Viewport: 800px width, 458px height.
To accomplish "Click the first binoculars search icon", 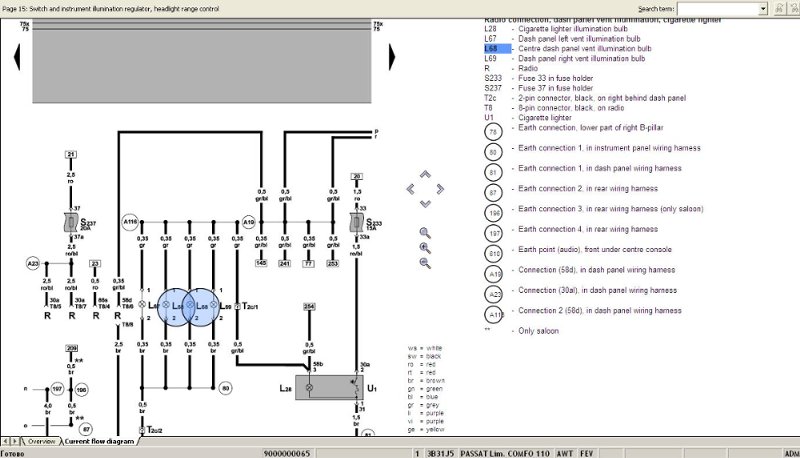I will 779,9.
